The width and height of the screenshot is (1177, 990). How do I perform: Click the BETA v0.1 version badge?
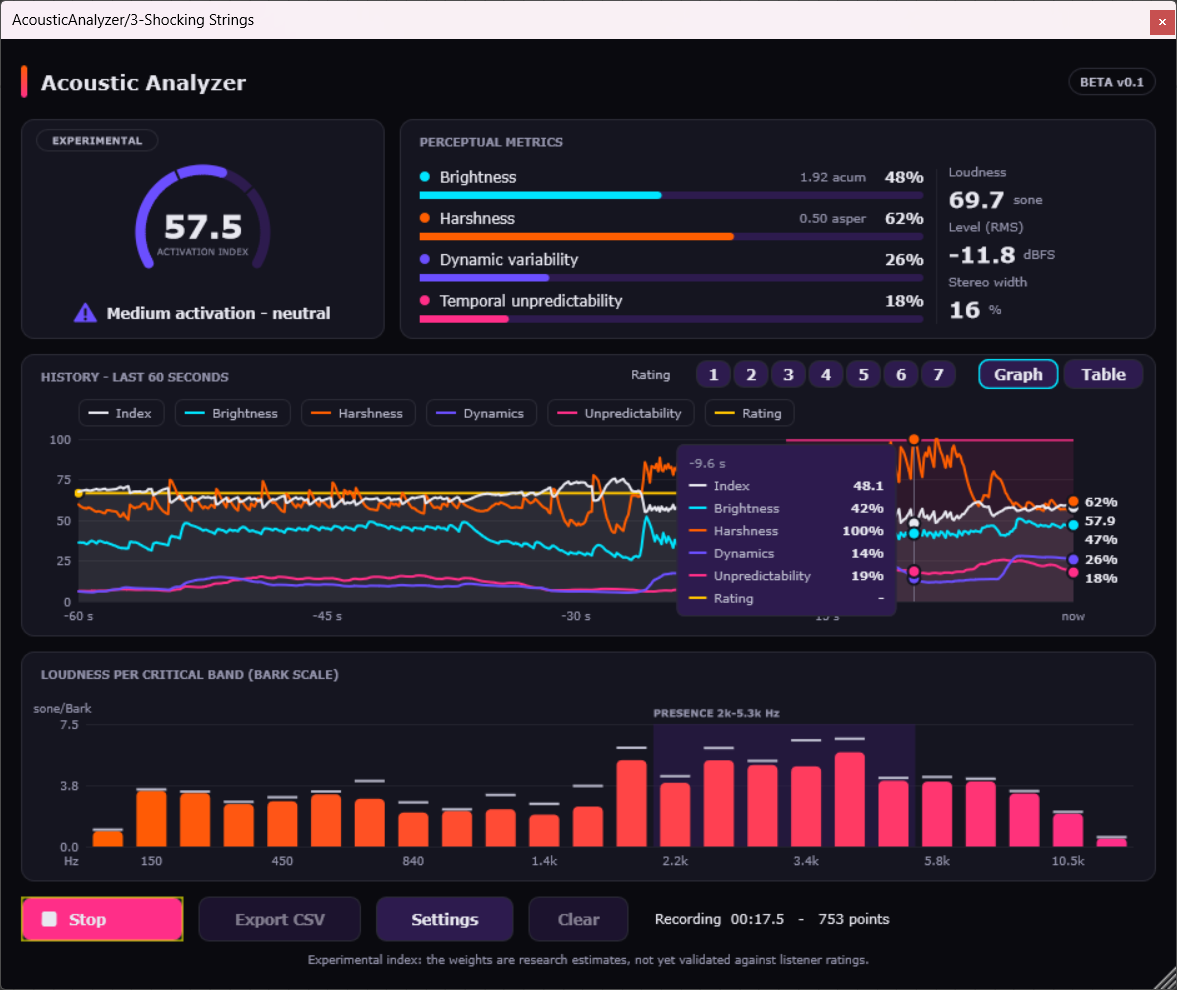(1112, 82)
